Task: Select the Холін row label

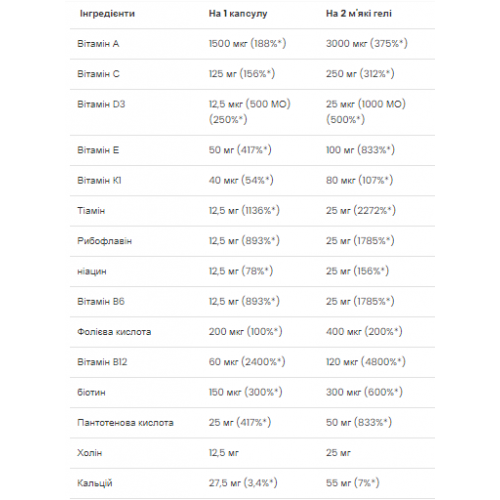Action: click(x=89, y=453)
